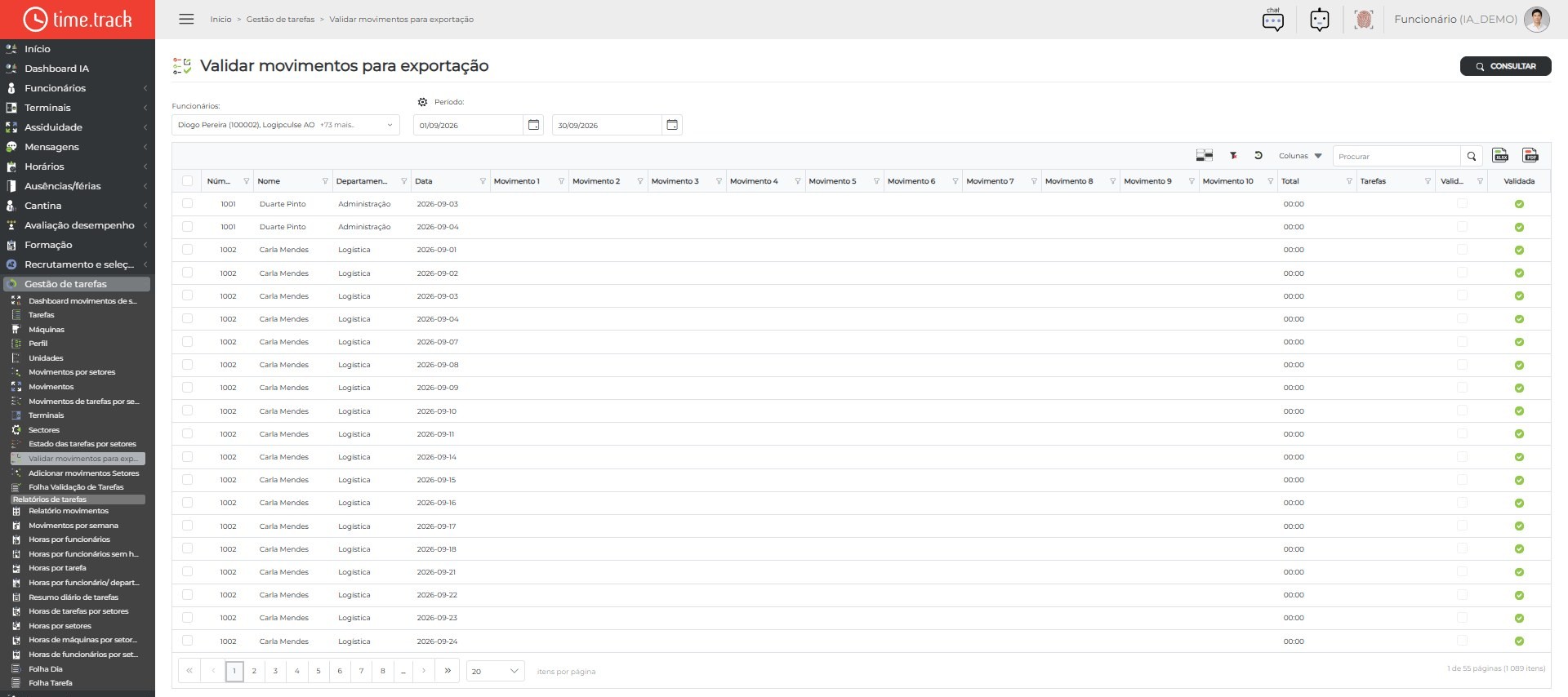Click the row density layout icon

(x=1204, y=155)
